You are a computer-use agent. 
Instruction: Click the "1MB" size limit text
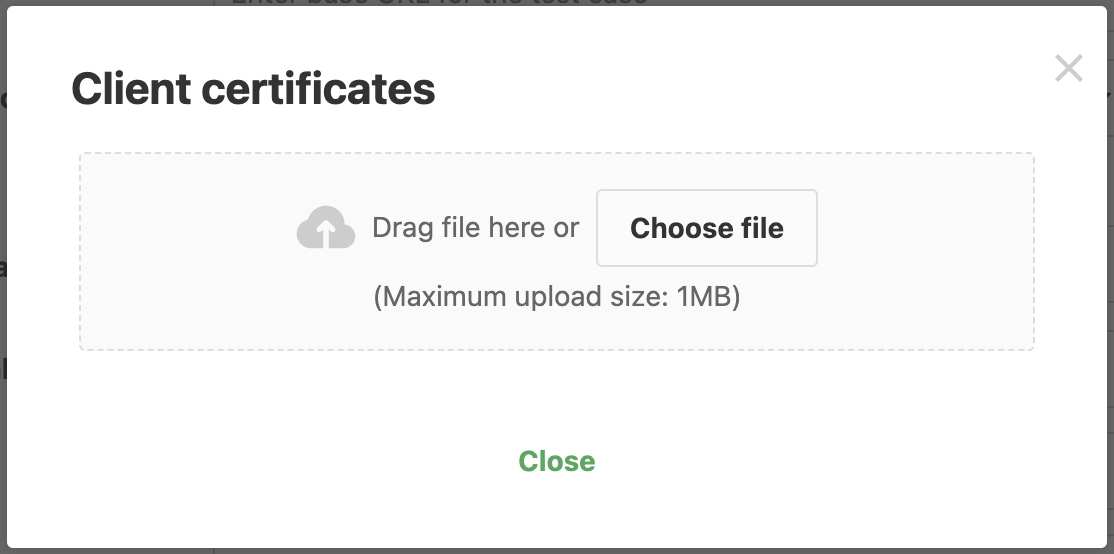[703, 296]
